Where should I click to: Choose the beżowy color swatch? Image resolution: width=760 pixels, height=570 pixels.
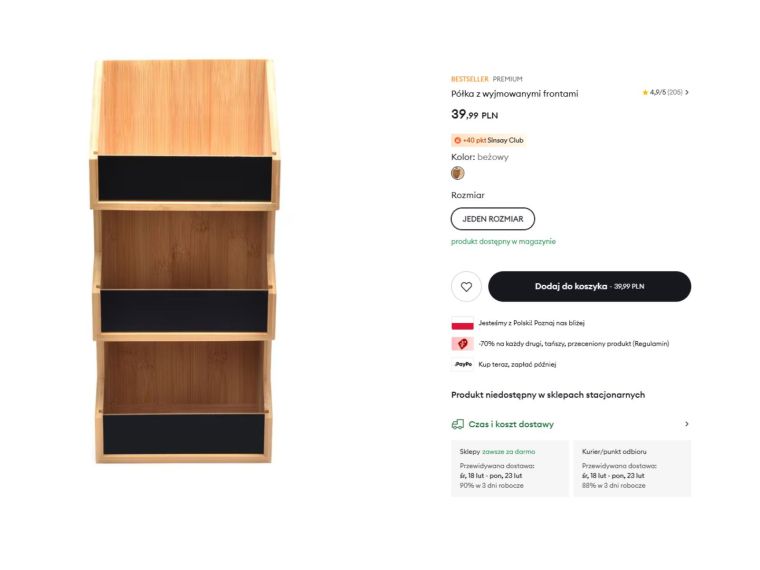pos(458,173)
